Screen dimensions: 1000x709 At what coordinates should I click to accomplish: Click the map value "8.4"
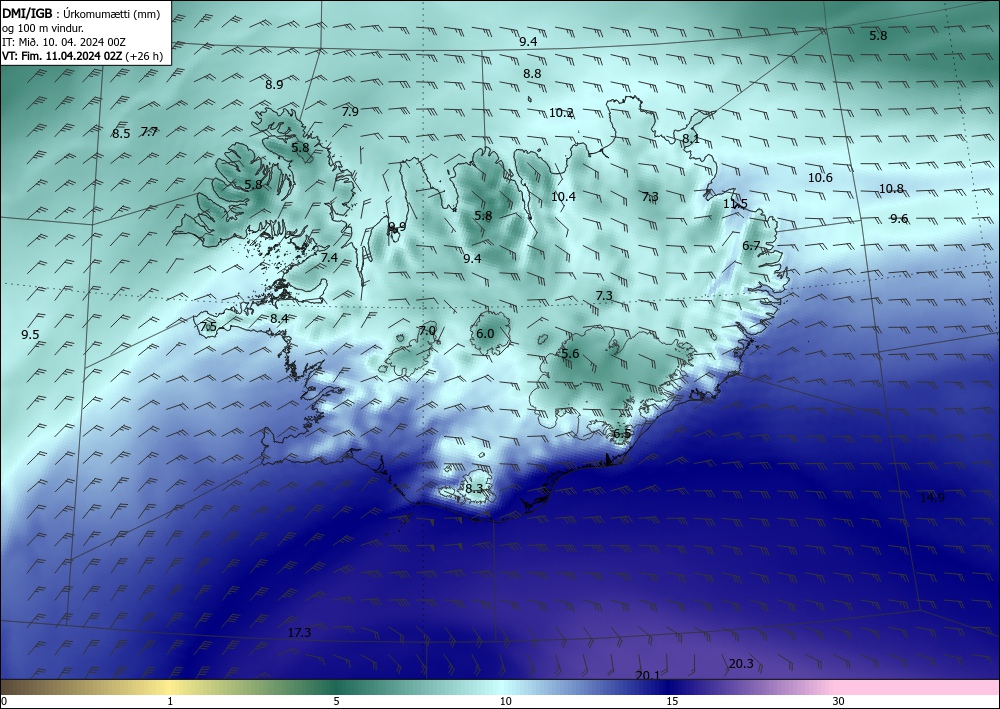coord(279,318)
